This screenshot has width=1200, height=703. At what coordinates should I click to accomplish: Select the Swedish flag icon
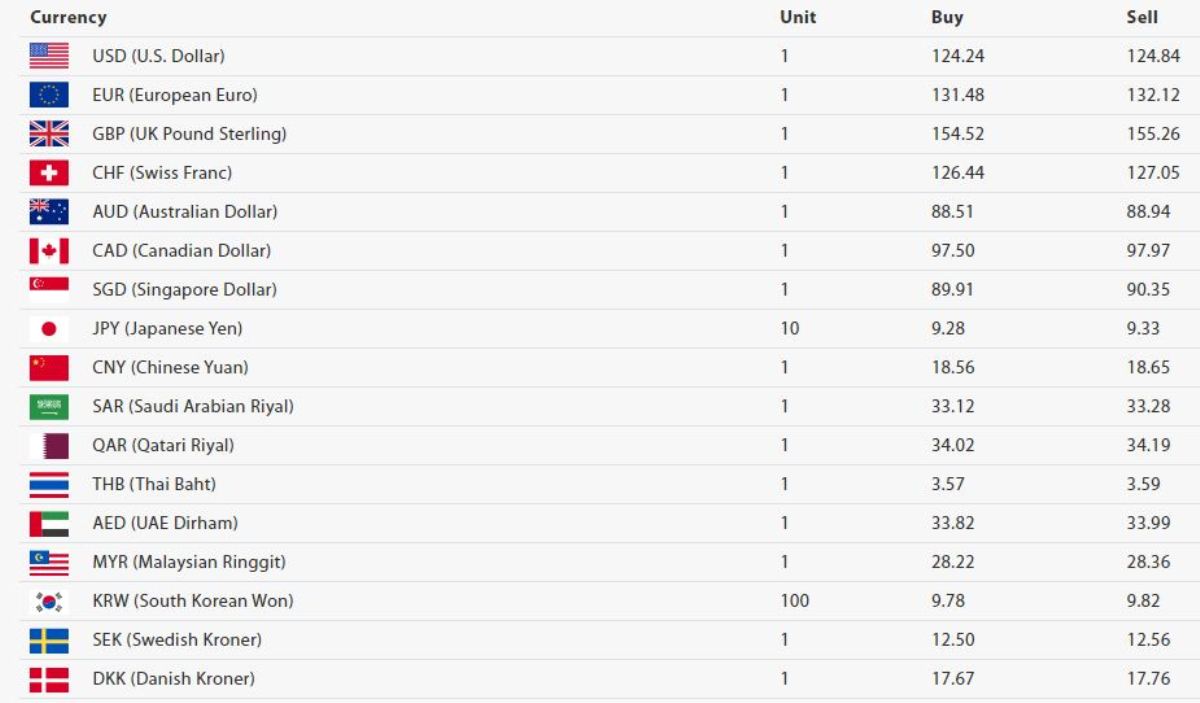[x=49, y=640]
